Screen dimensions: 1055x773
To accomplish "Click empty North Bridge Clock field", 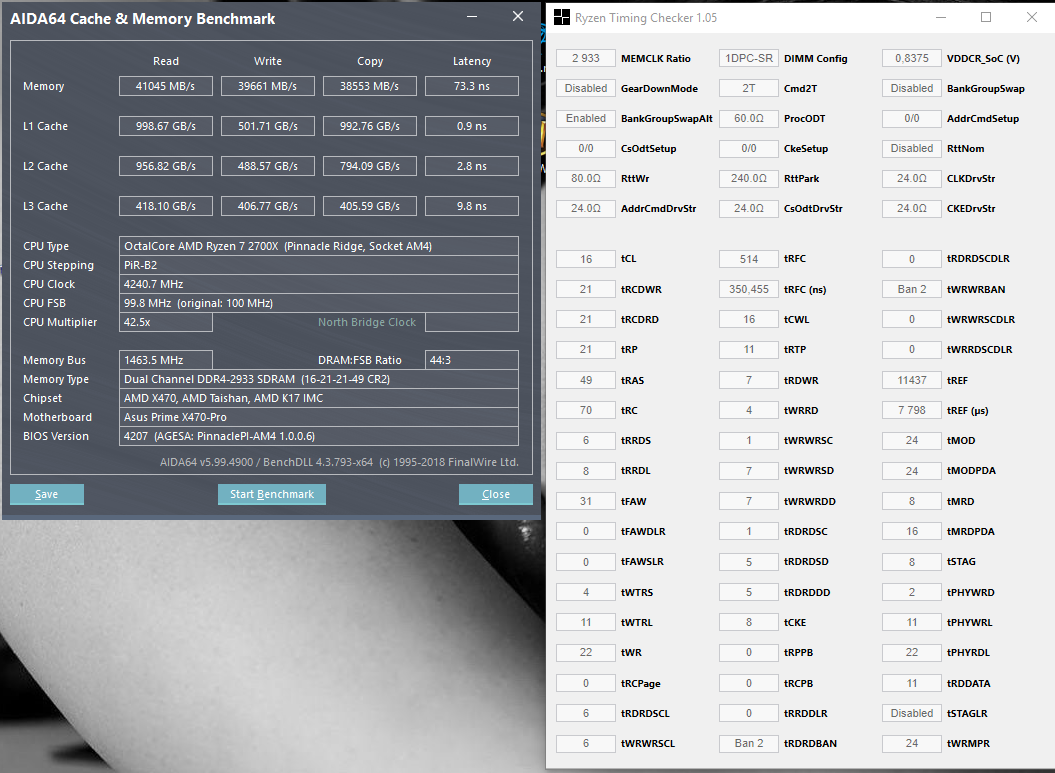I will [472, 322].
